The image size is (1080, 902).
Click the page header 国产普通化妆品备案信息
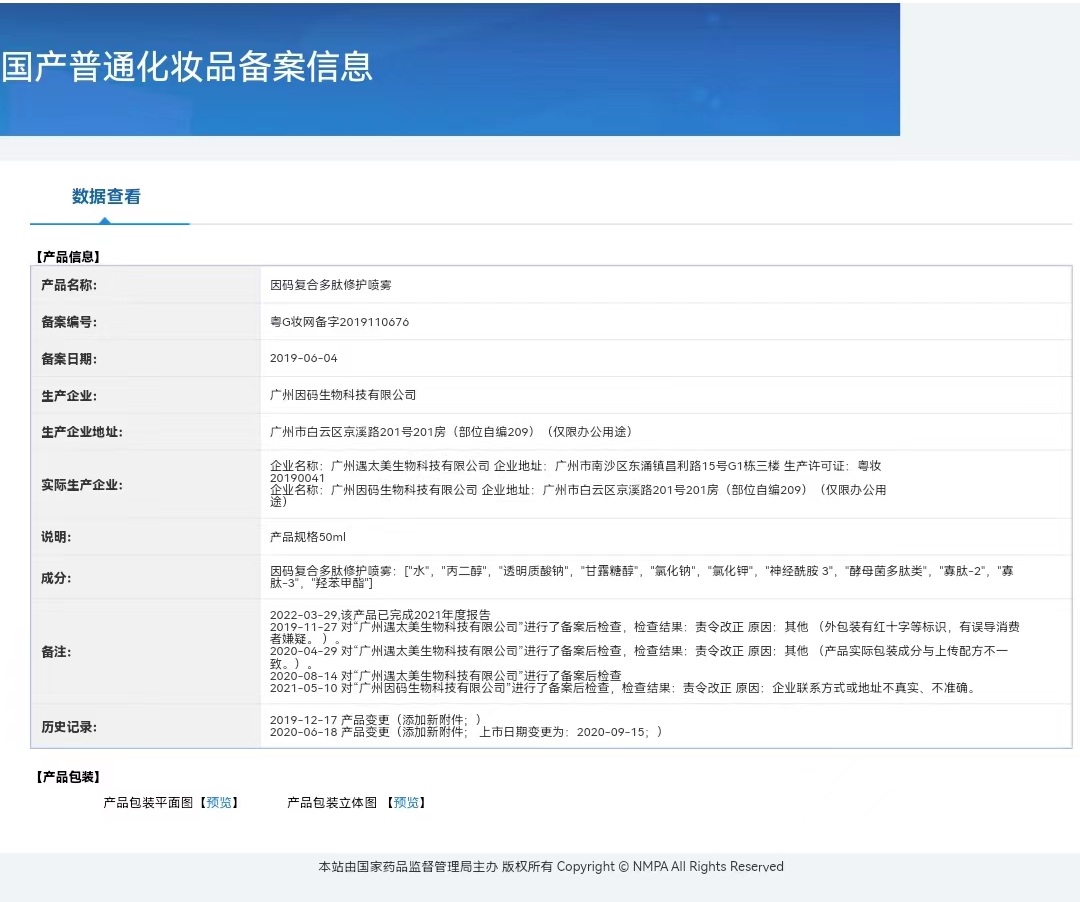(x=186, y=68)
